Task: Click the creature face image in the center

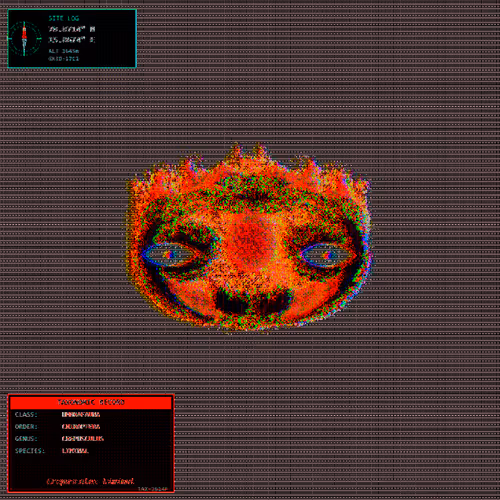Action: [x=248, y=237]
